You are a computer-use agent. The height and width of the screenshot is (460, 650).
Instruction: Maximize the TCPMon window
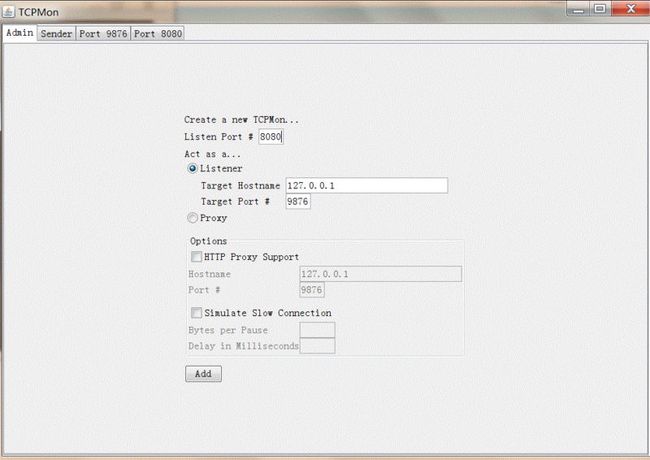[x=600, y=9]
